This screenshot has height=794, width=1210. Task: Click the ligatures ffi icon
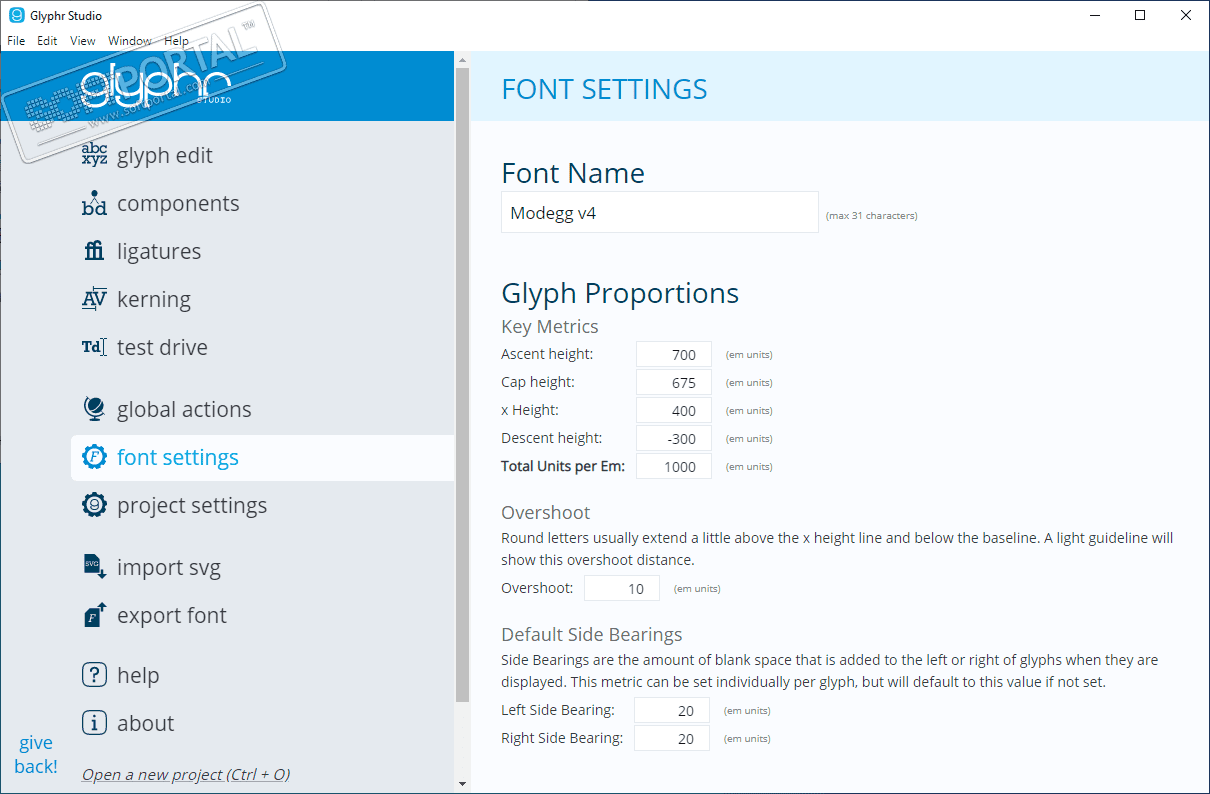pyautogui.click(x=94, y=251)
